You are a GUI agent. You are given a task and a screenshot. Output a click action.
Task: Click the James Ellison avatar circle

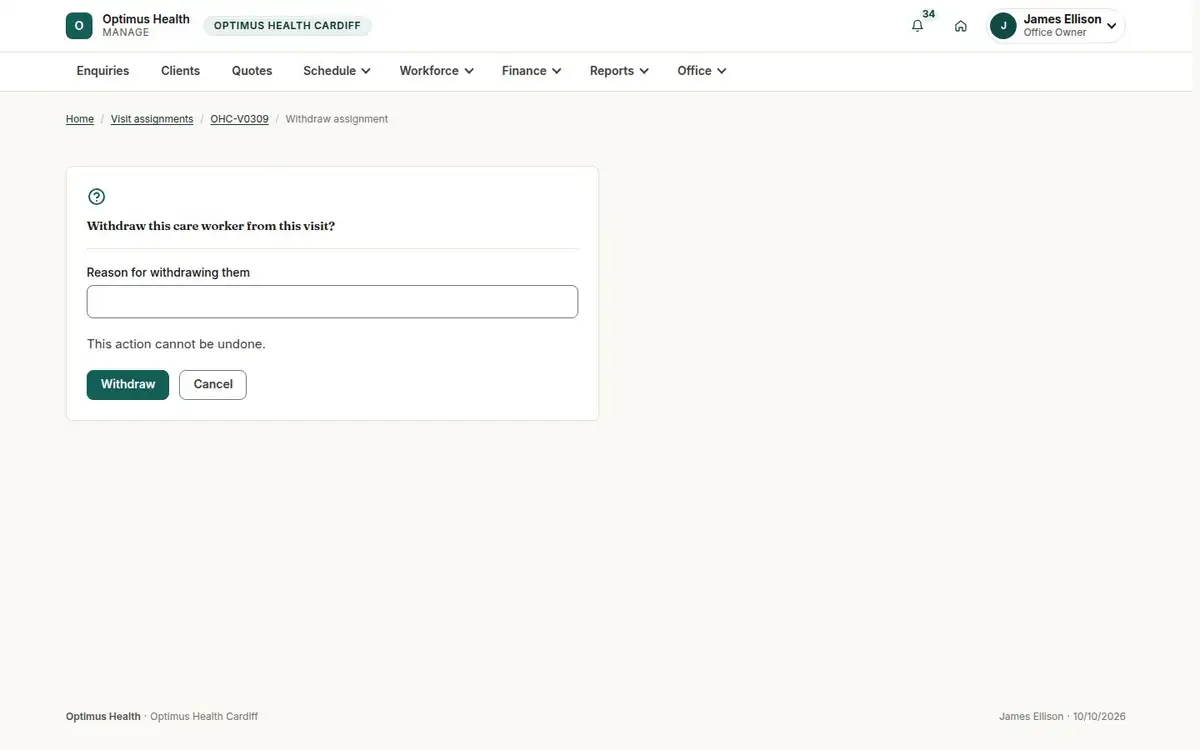click(1003, 26)
